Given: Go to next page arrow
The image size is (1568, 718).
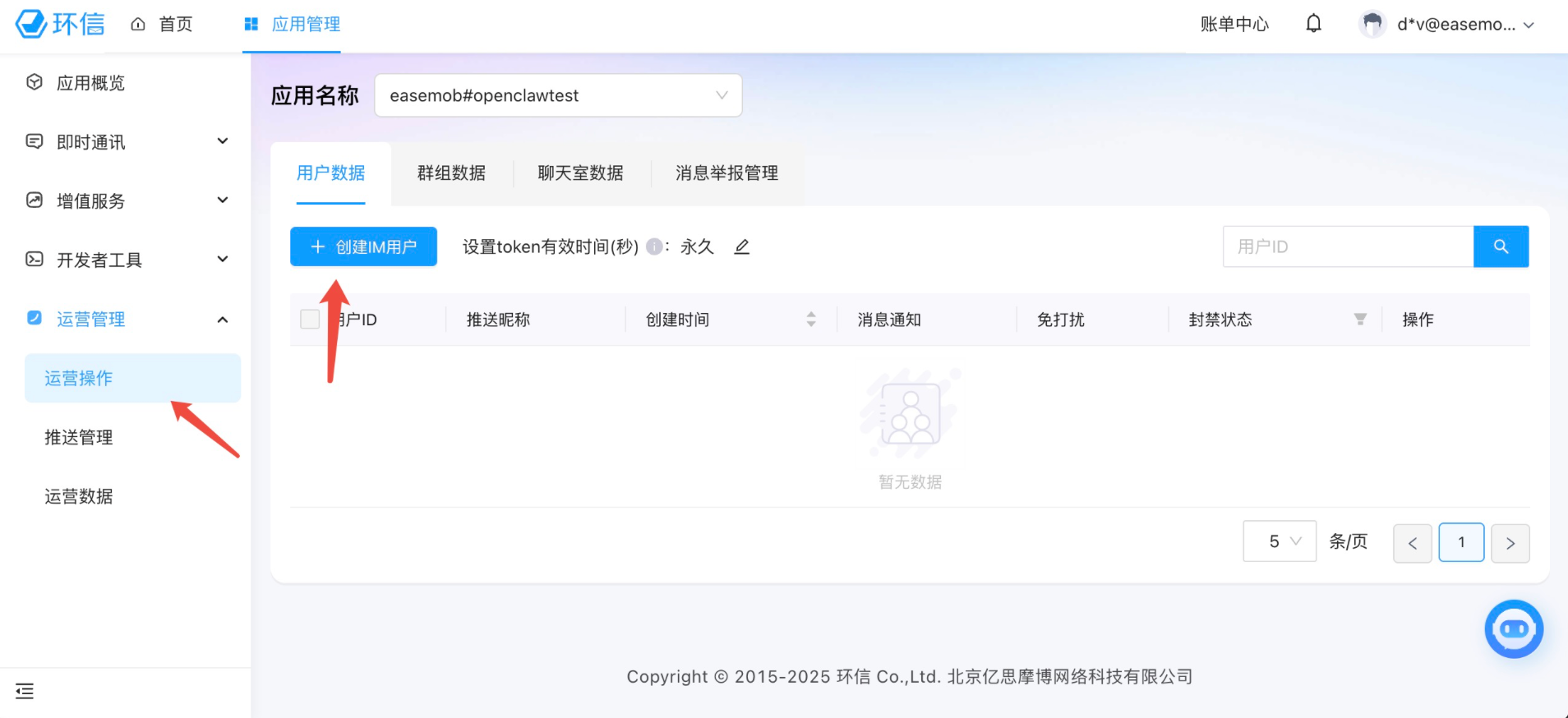Looking at the screenshot, I should [1510, 543].
